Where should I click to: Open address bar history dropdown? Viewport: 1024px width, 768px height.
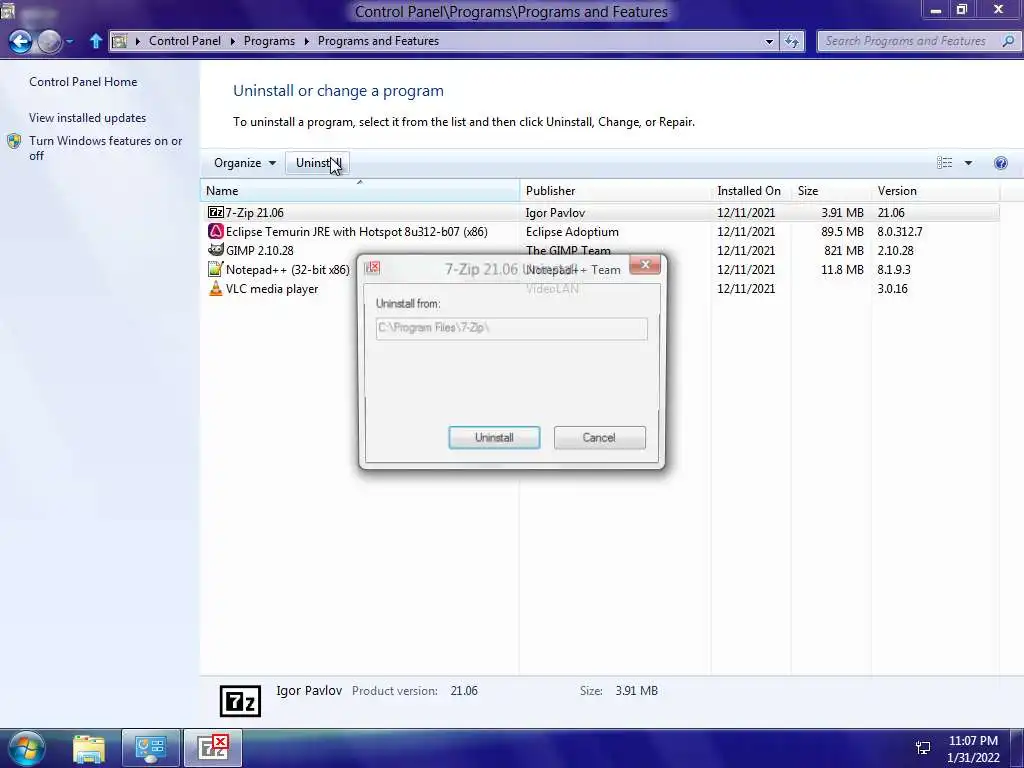(x=769, y=41)
